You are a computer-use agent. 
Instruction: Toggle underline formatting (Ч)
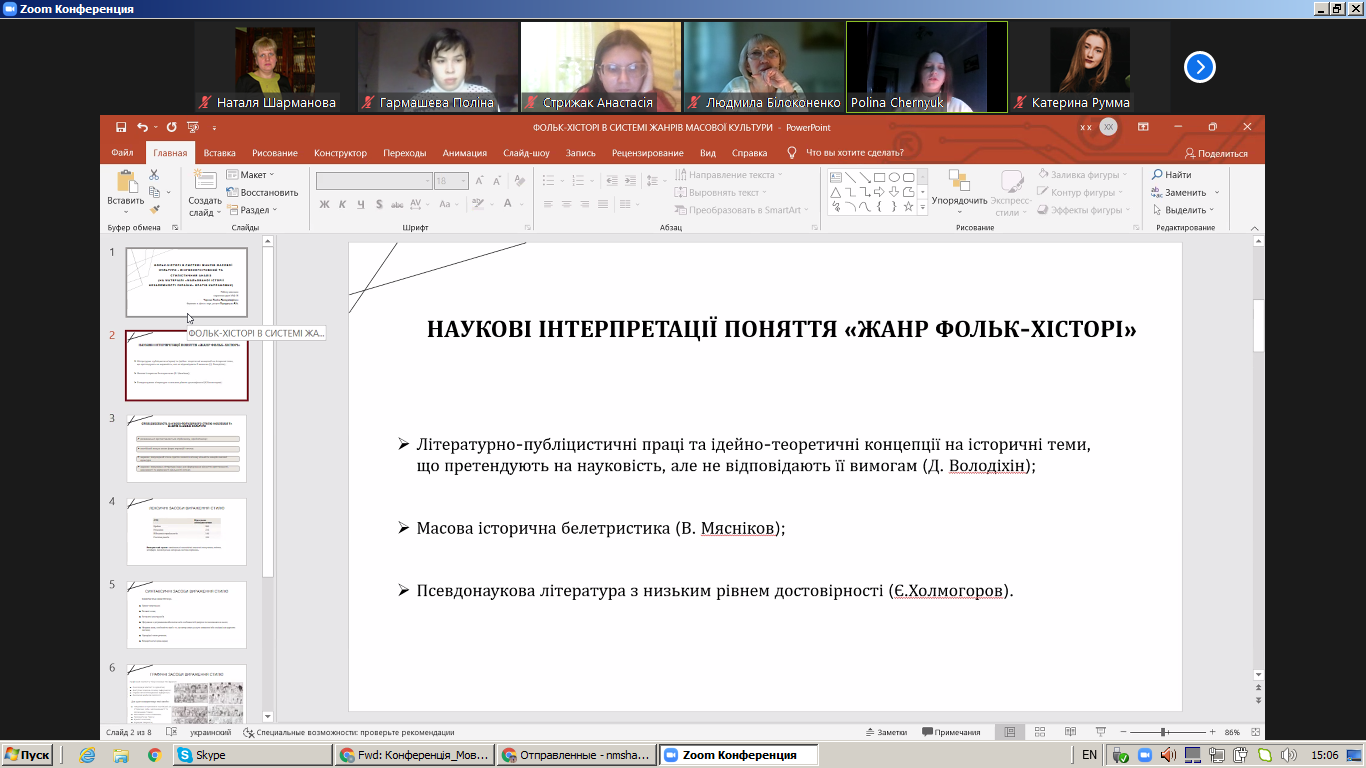[x=361, y=204]
